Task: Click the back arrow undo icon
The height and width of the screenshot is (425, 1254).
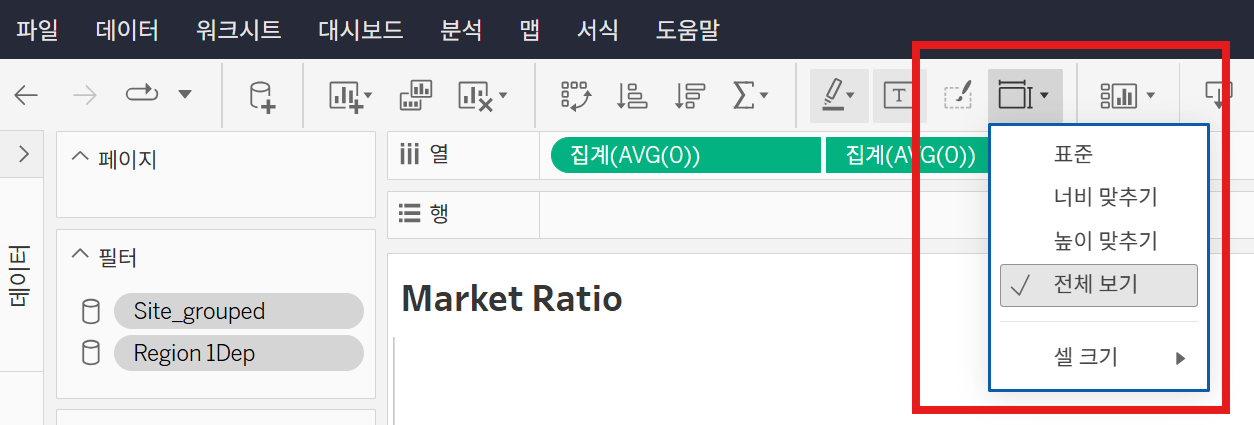Action: [26, 95]
